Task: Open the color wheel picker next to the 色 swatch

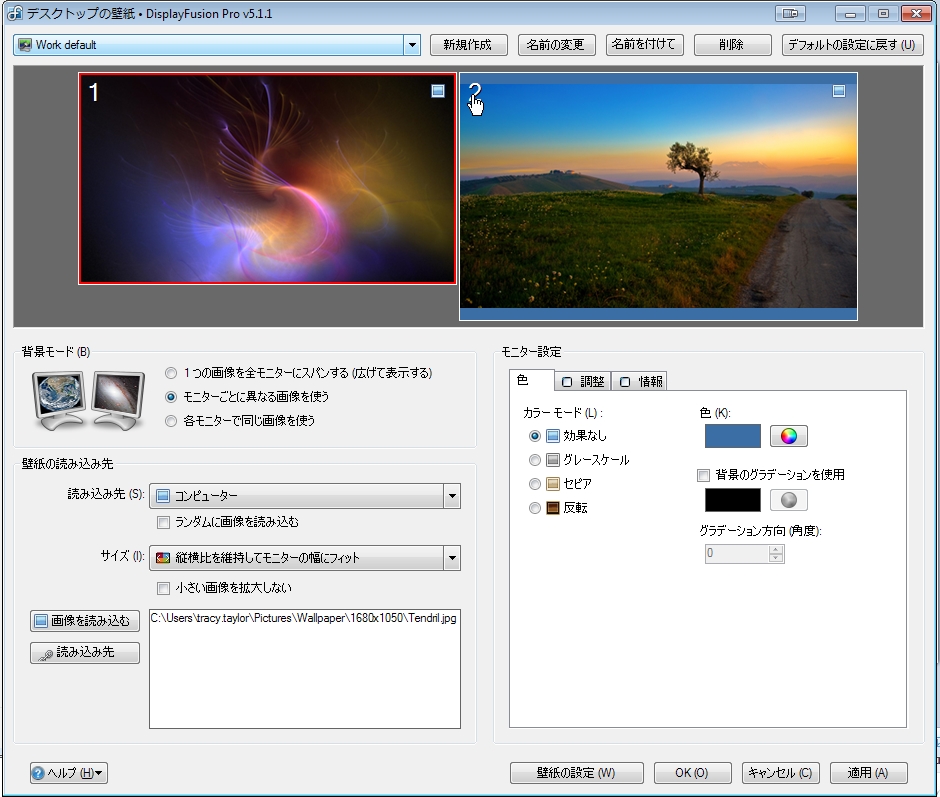Action: pos(788,436)
